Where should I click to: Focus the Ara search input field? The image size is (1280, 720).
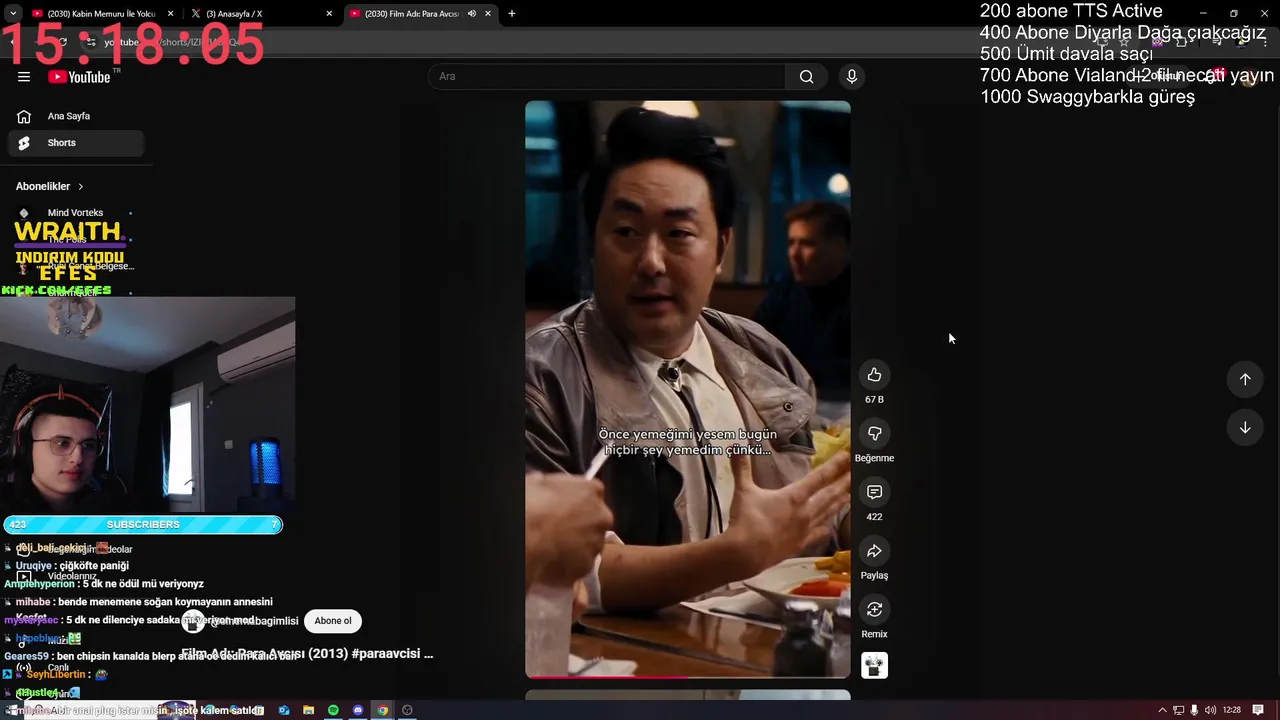pos(608,77)
